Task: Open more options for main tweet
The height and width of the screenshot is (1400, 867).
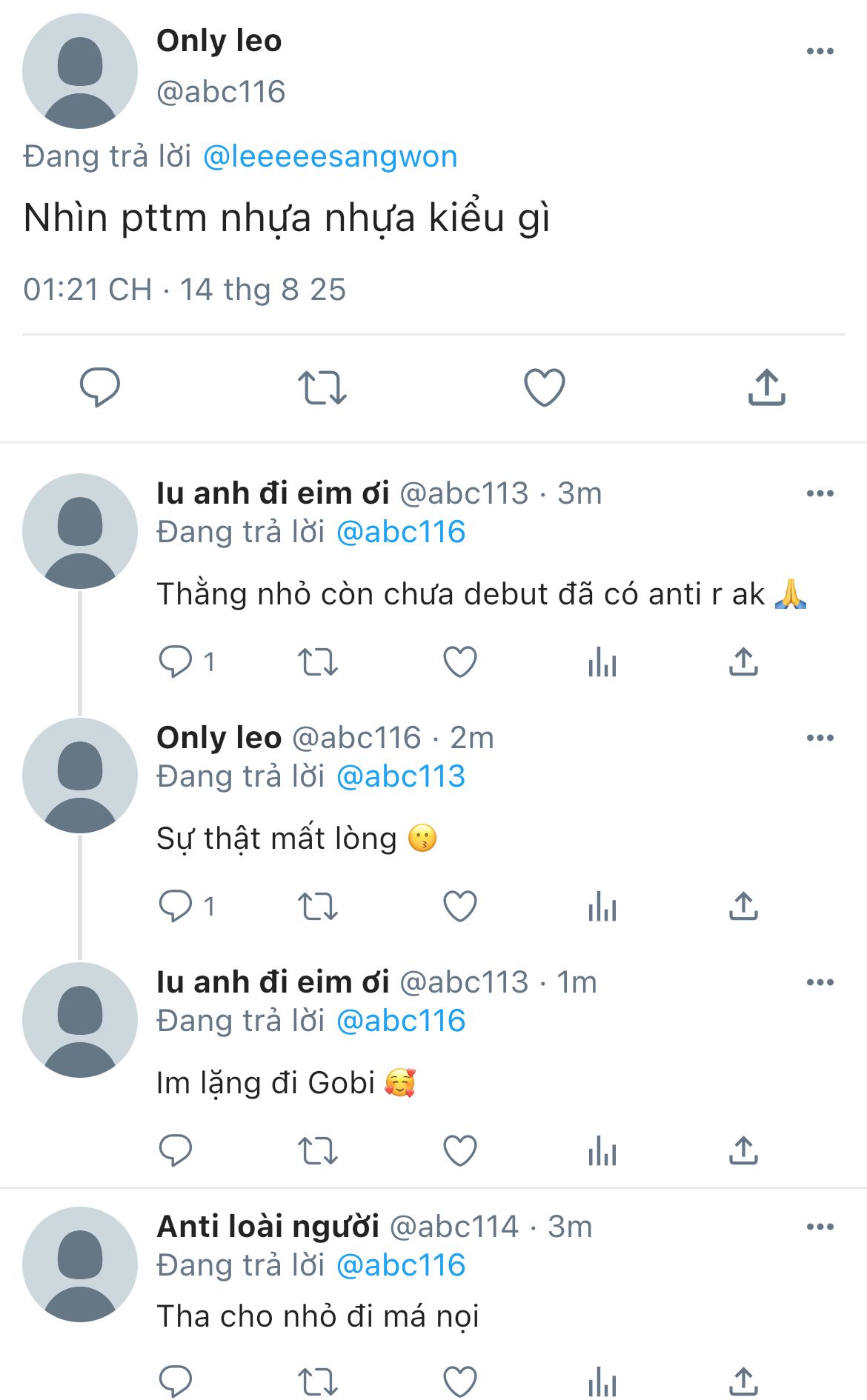Action: pos(820,51)
